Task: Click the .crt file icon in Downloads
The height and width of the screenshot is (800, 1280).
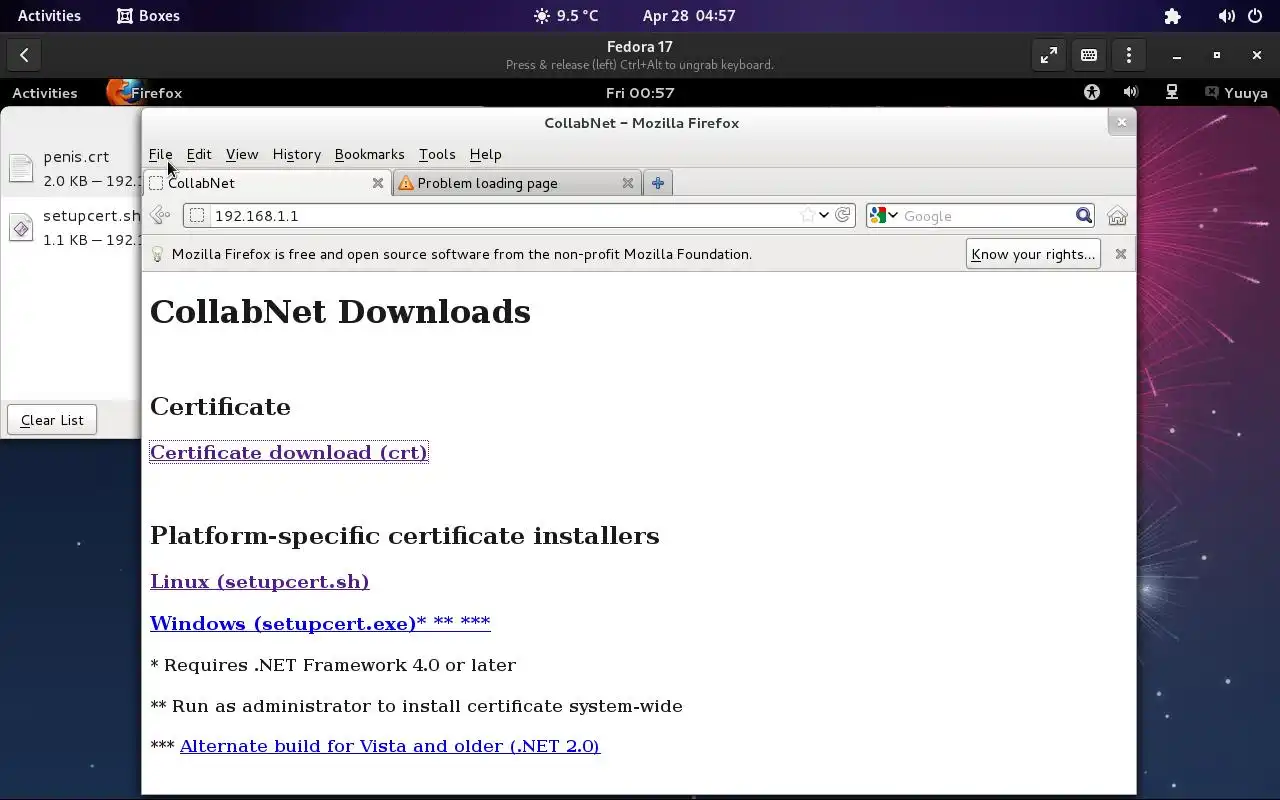Action: click(x=21, y=168)
